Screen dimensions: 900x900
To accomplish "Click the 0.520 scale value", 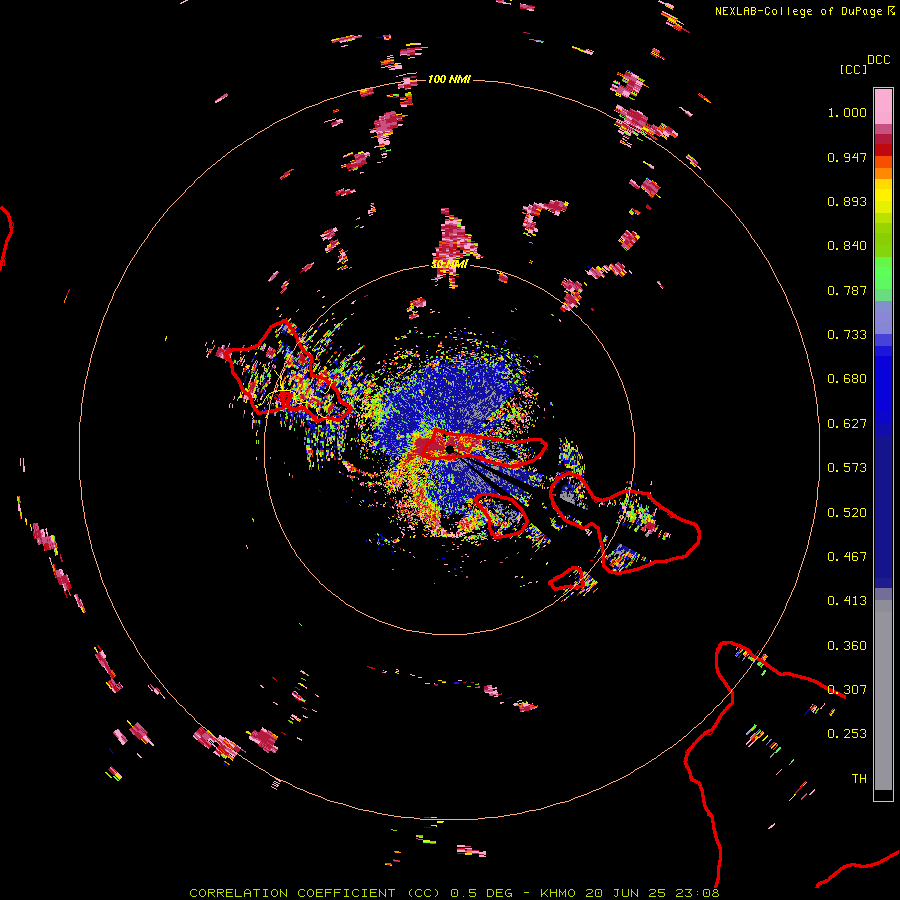I will 847,513.
